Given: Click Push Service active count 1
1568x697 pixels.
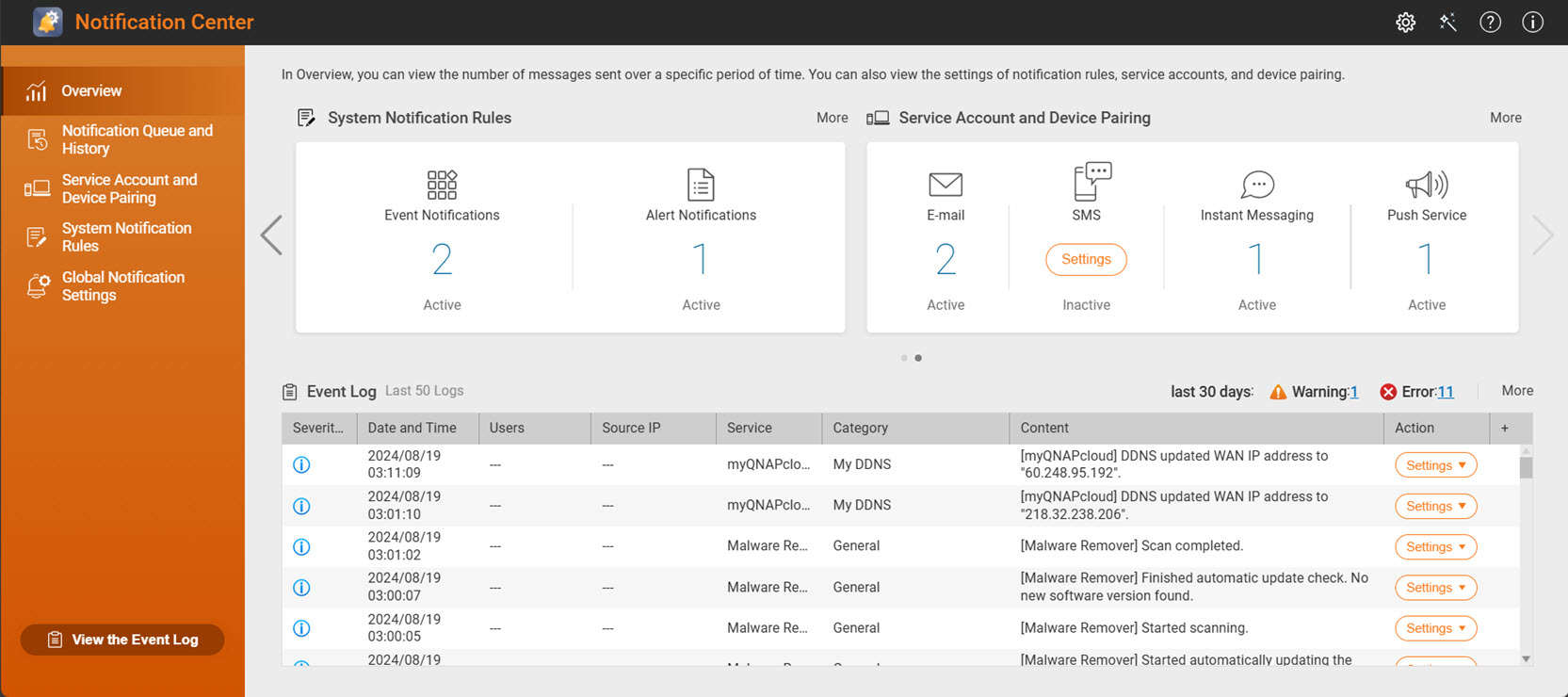Looking at the screenshot, I should (1426, 259).
